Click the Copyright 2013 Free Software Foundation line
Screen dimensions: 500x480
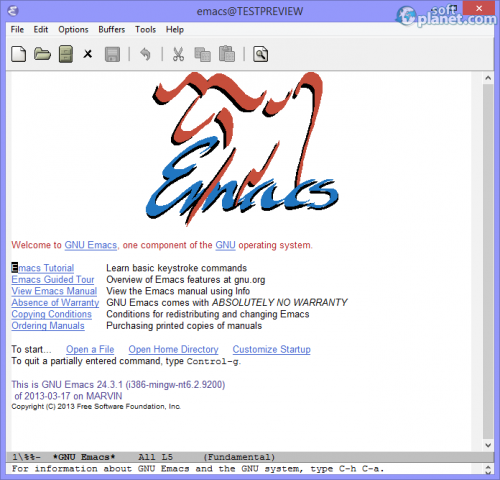coord(96,407)
